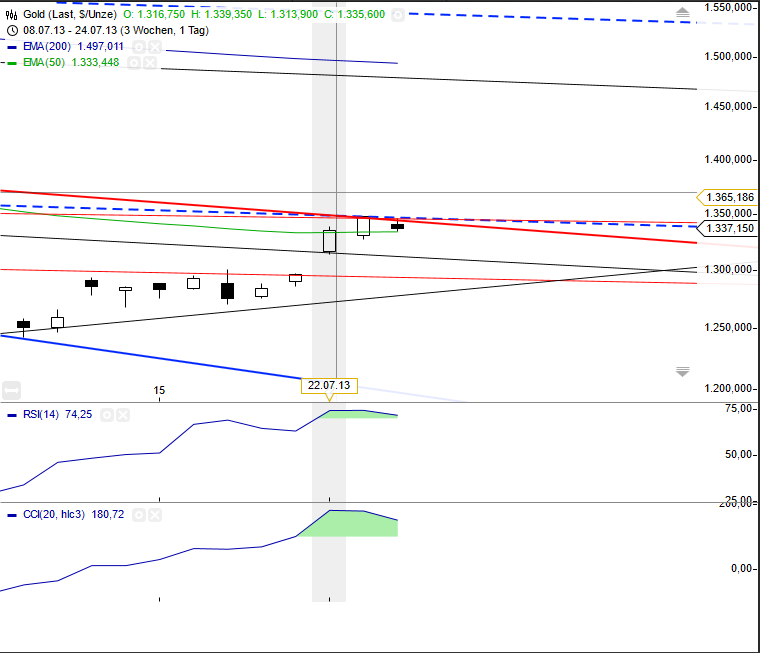Open settings gear next to Gold OHLC values
Screen dimensions: 760x653
point(397,15)
